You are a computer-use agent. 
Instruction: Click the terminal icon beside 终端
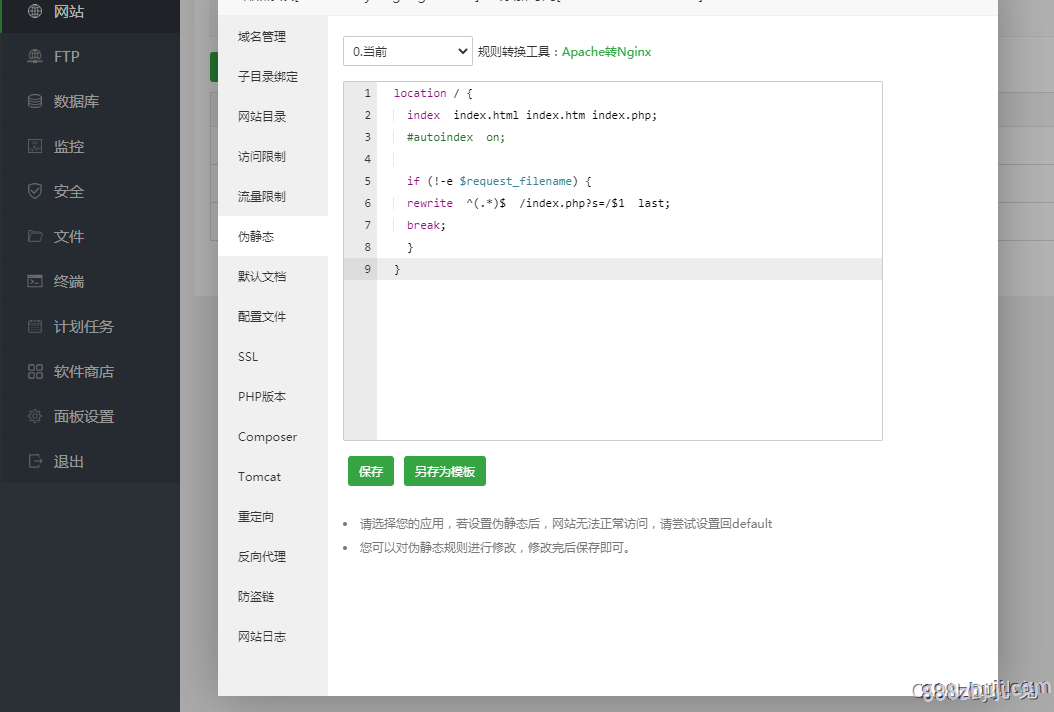(35, 281)
